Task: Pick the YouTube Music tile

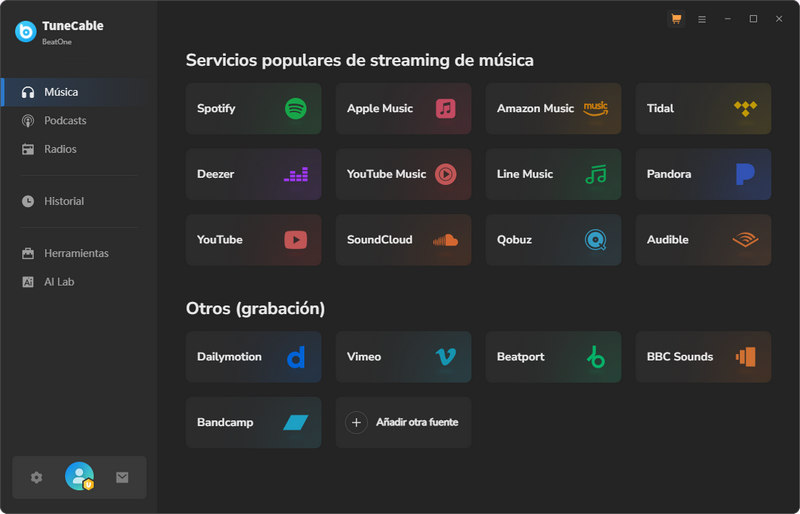Action: point(403,174)
